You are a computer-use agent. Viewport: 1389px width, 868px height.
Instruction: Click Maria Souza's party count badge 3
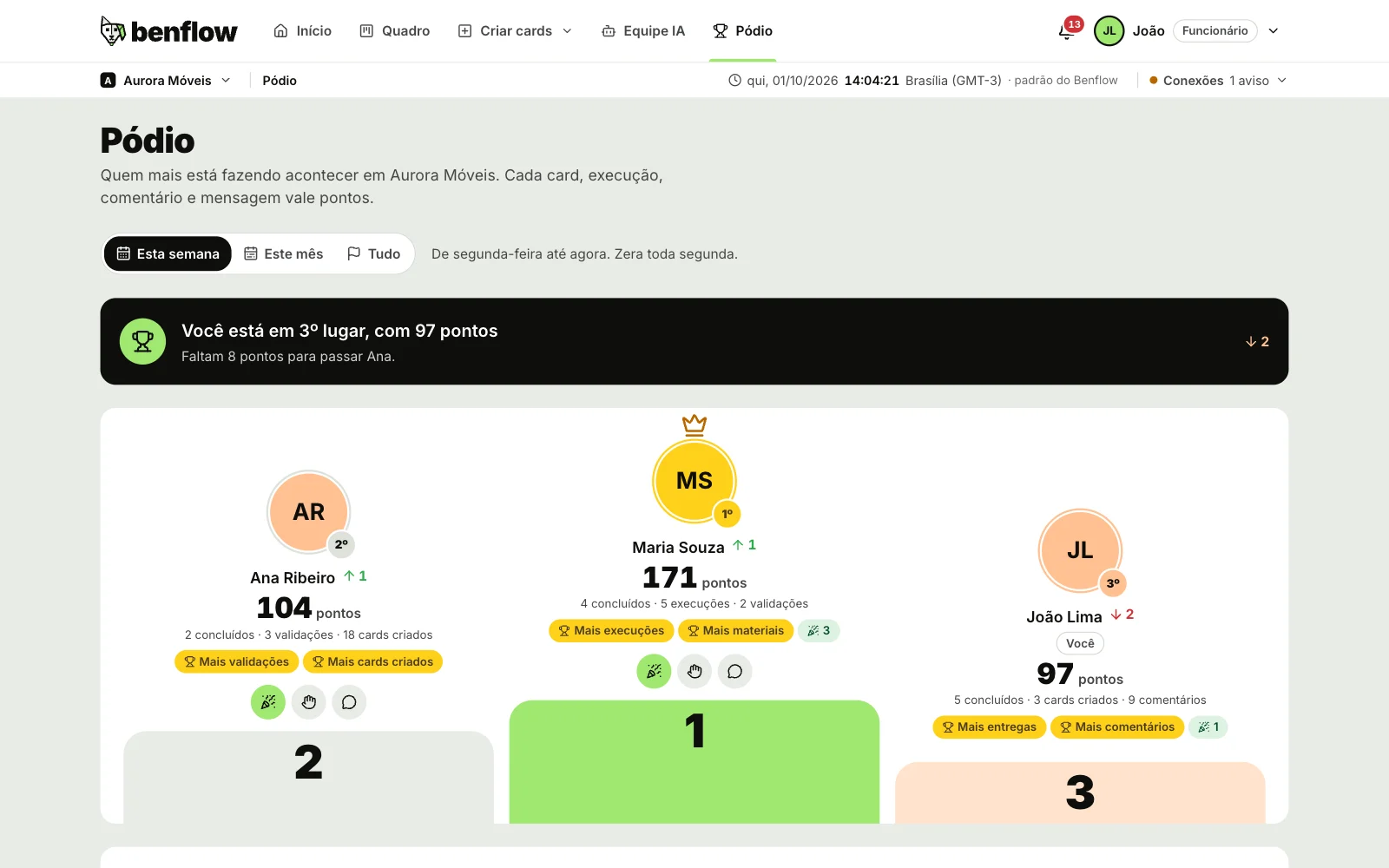tap(819, 631)
